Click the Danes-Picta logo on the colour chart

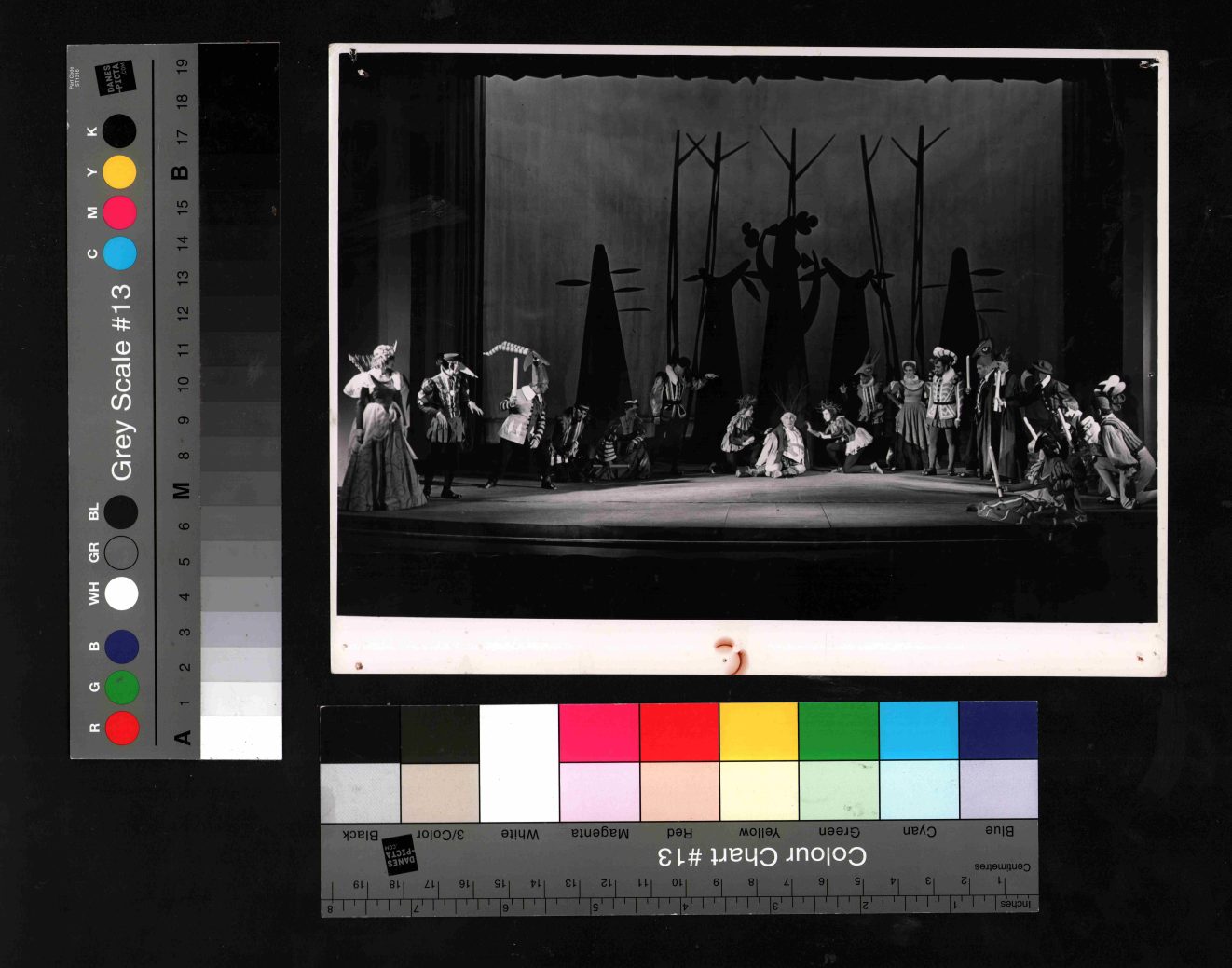(x=401, y=853)
